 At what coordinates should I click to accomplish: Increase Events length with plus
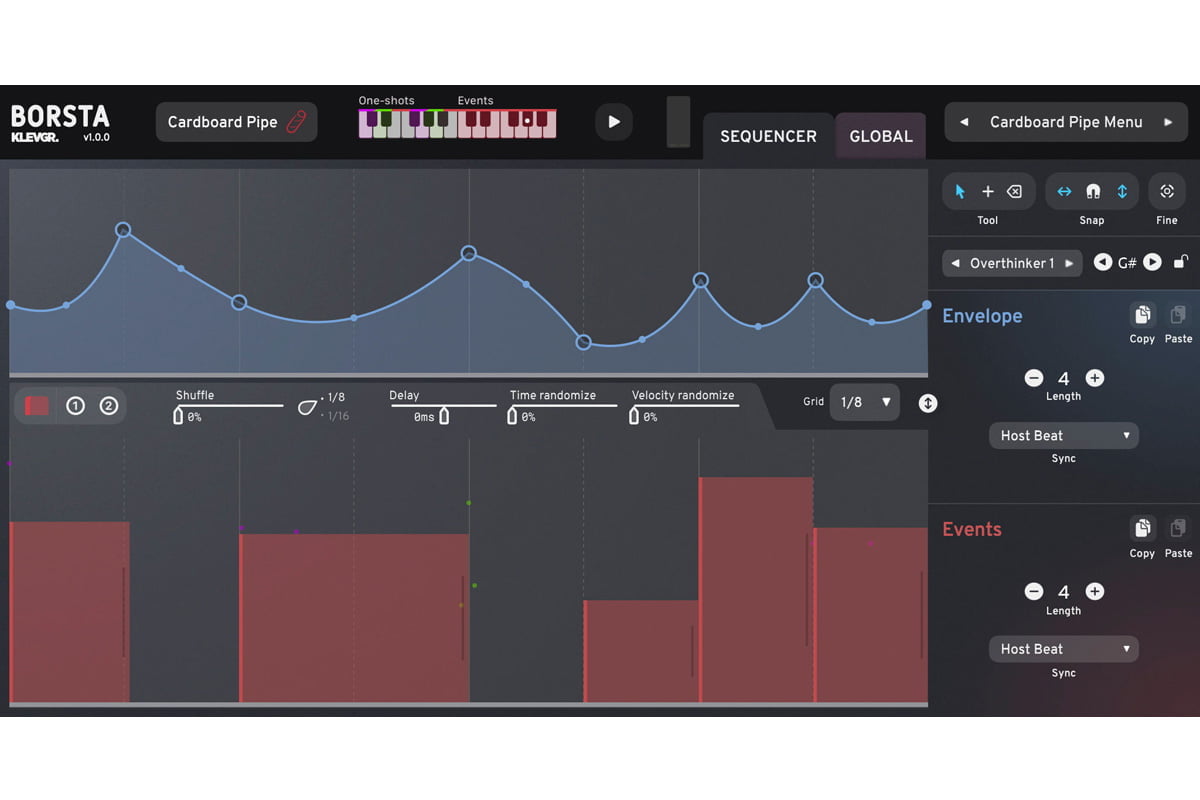pyautogui.click(x=1095, y=592)
